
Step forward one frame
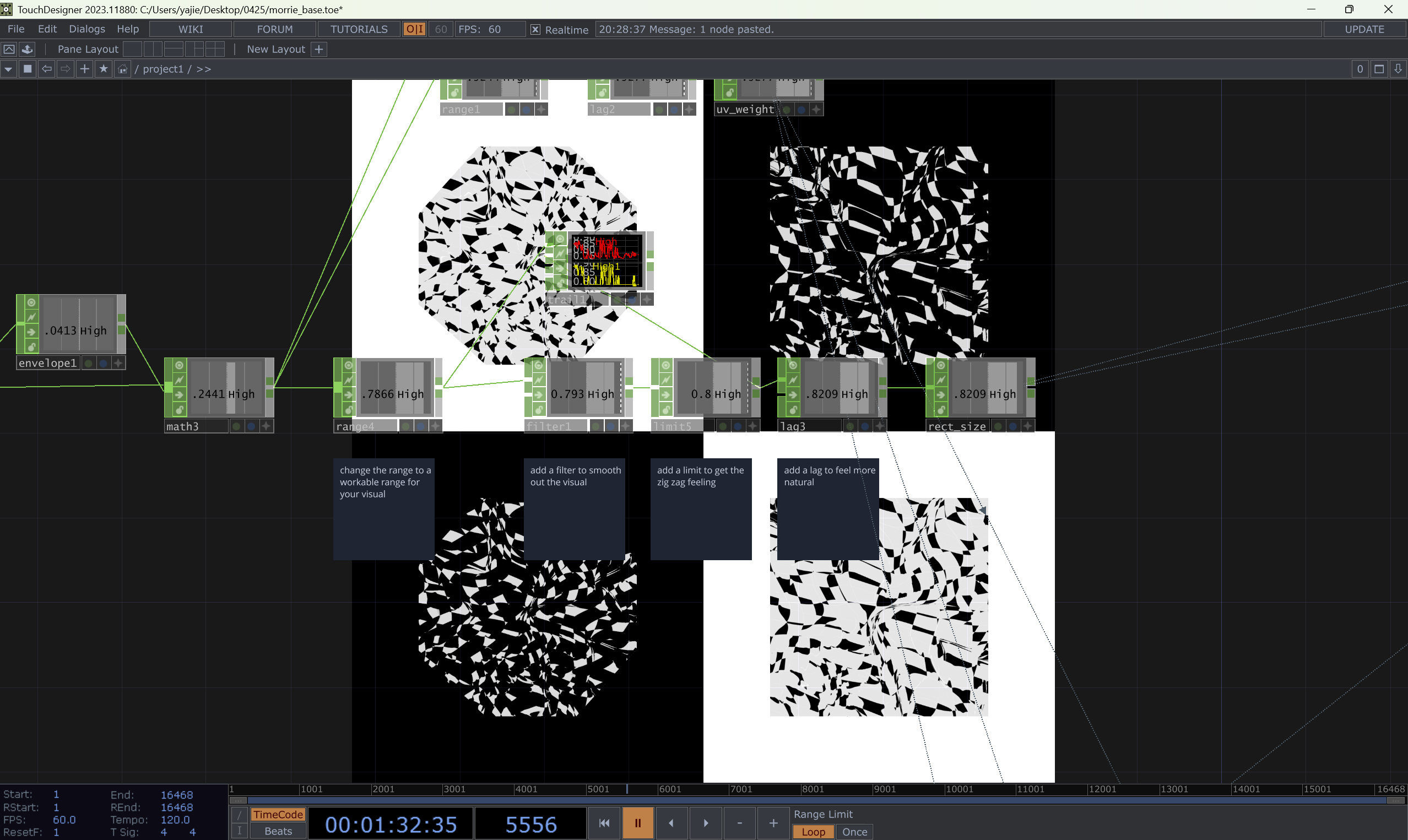705,822
